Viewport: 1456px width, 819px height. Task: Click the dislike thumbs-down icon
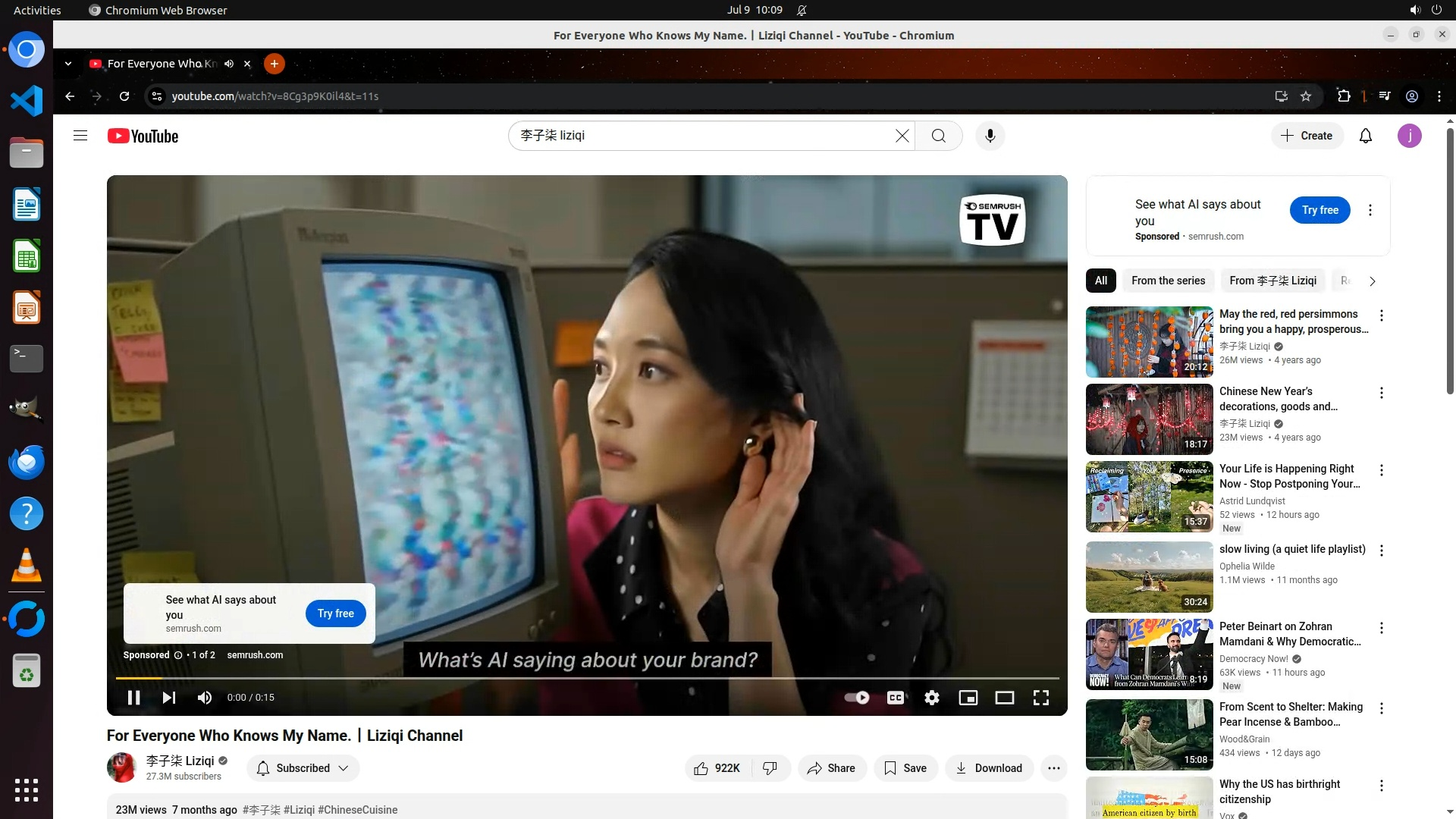click(x=770, y=768)
